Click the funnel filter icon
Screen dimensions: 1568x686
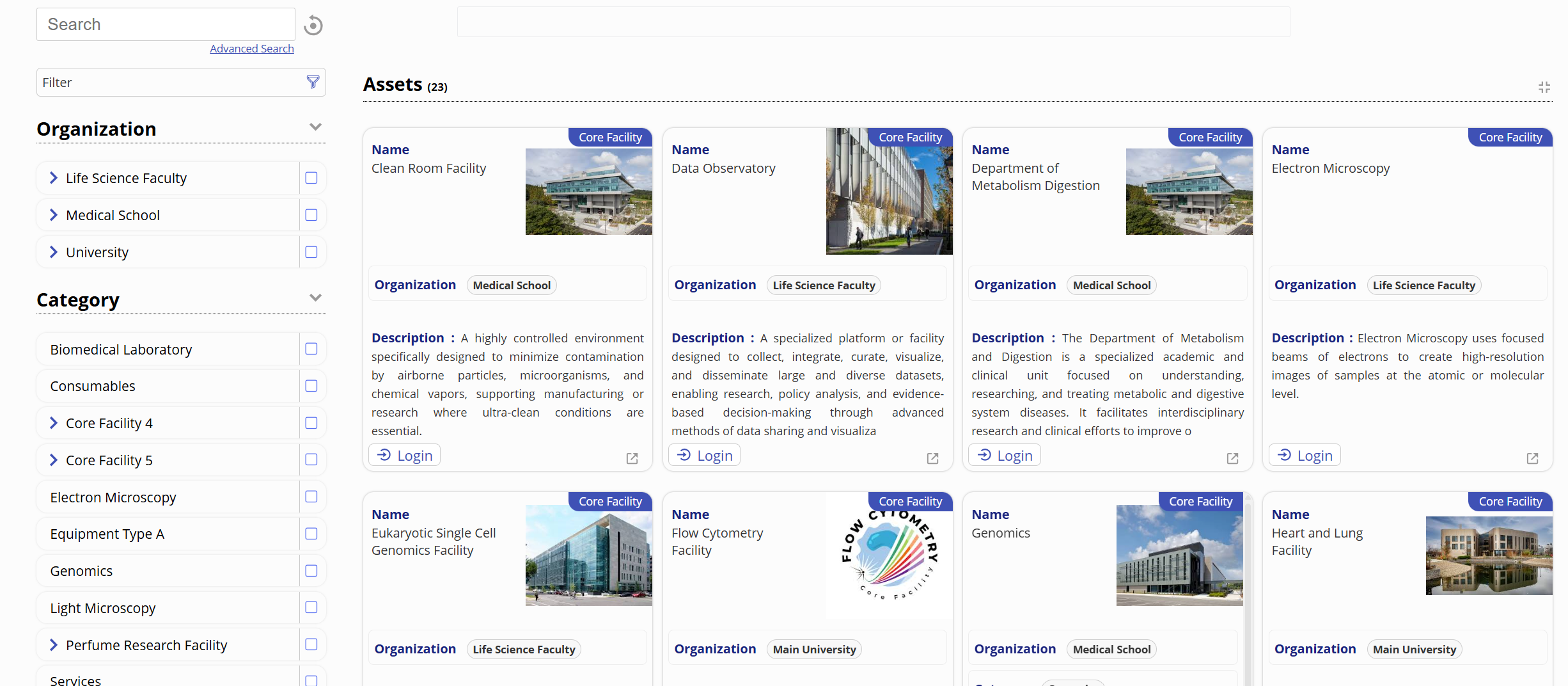tap(313, 82)
